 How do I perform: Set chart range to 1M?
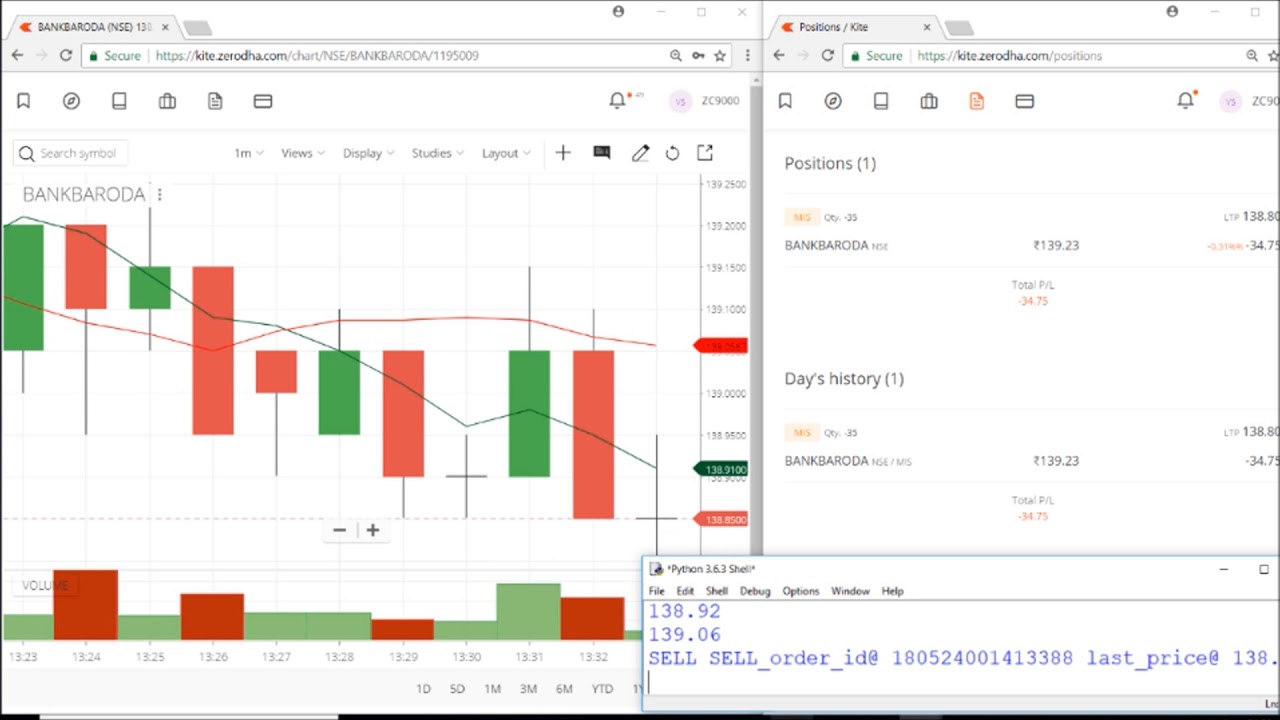click(x=492, y=689)
